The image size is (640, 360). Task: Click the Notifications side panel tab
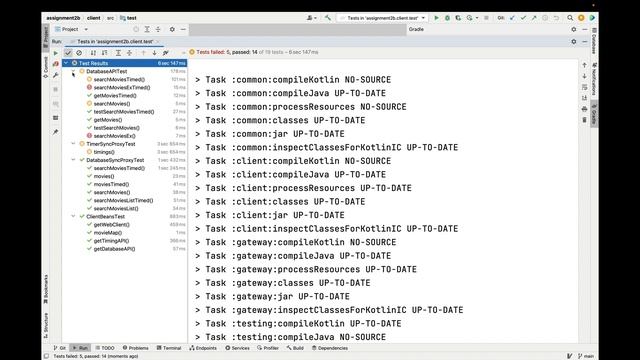pos(594,79)
